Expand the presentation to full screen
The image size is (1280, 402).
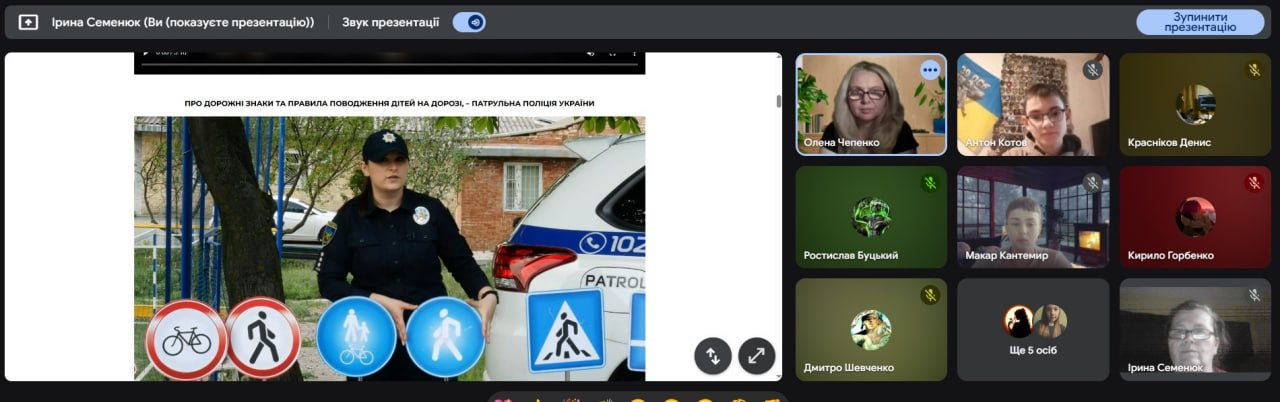[x=757, y=355]
